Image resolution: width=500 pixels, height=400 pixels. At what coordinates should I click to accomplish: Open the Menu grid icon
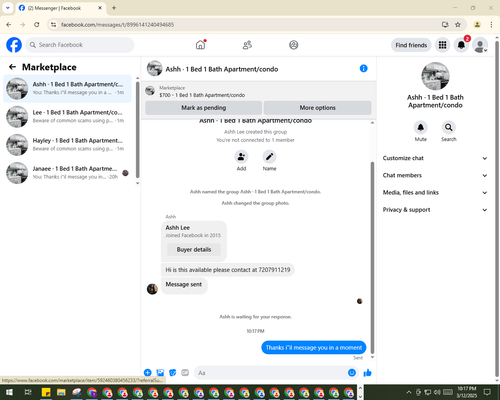coord(442,45)
